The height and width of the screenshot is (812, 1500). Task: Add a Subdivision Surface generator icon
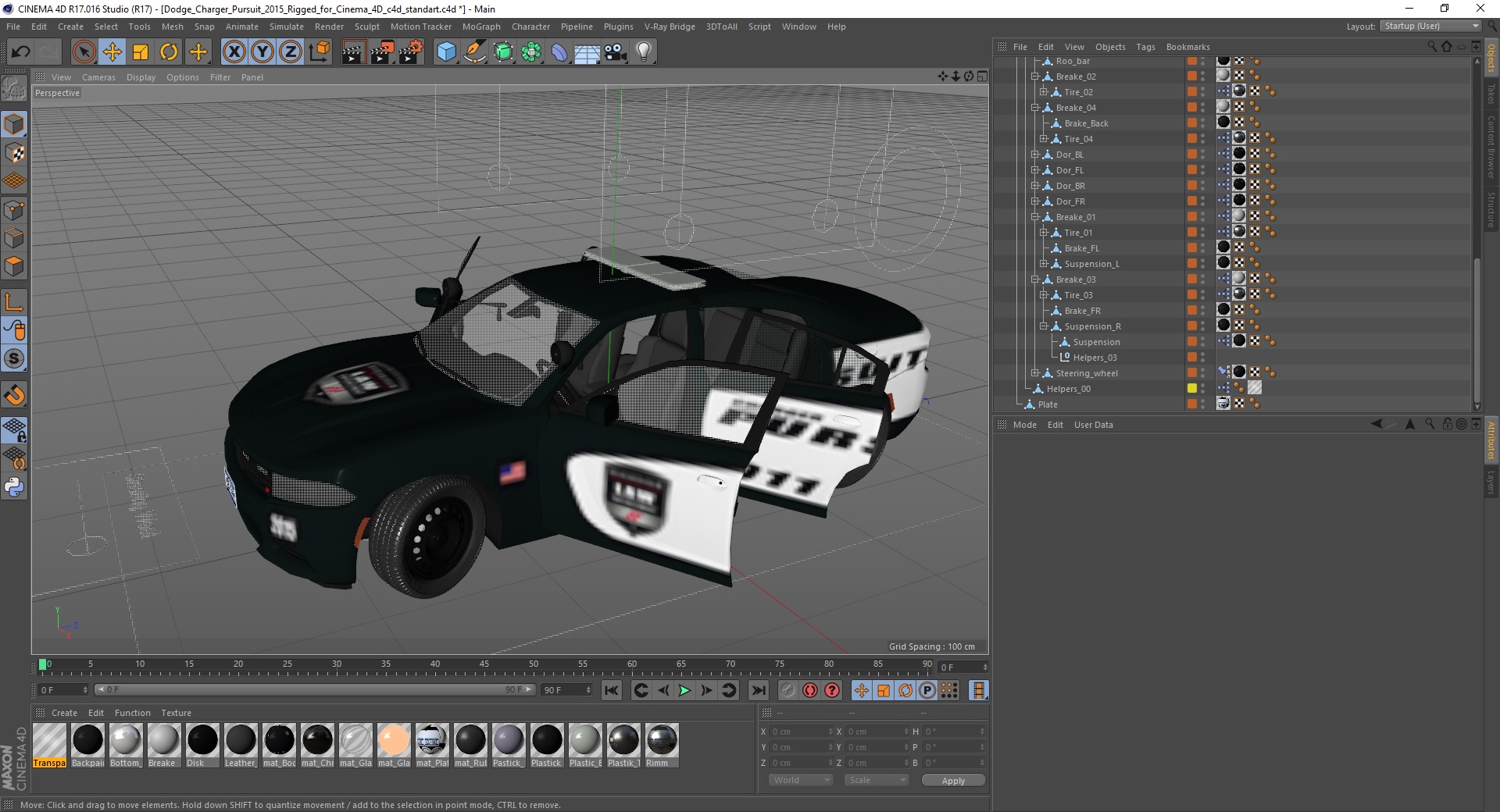[503, 52]
